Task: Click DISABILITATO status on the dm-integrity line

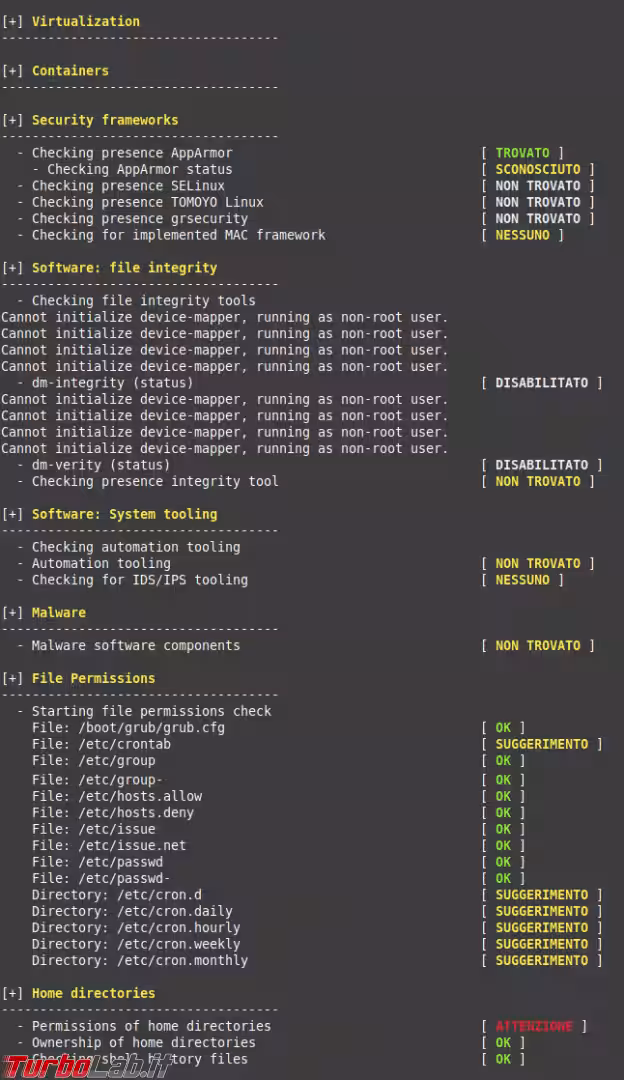Action: coord(541,383)
